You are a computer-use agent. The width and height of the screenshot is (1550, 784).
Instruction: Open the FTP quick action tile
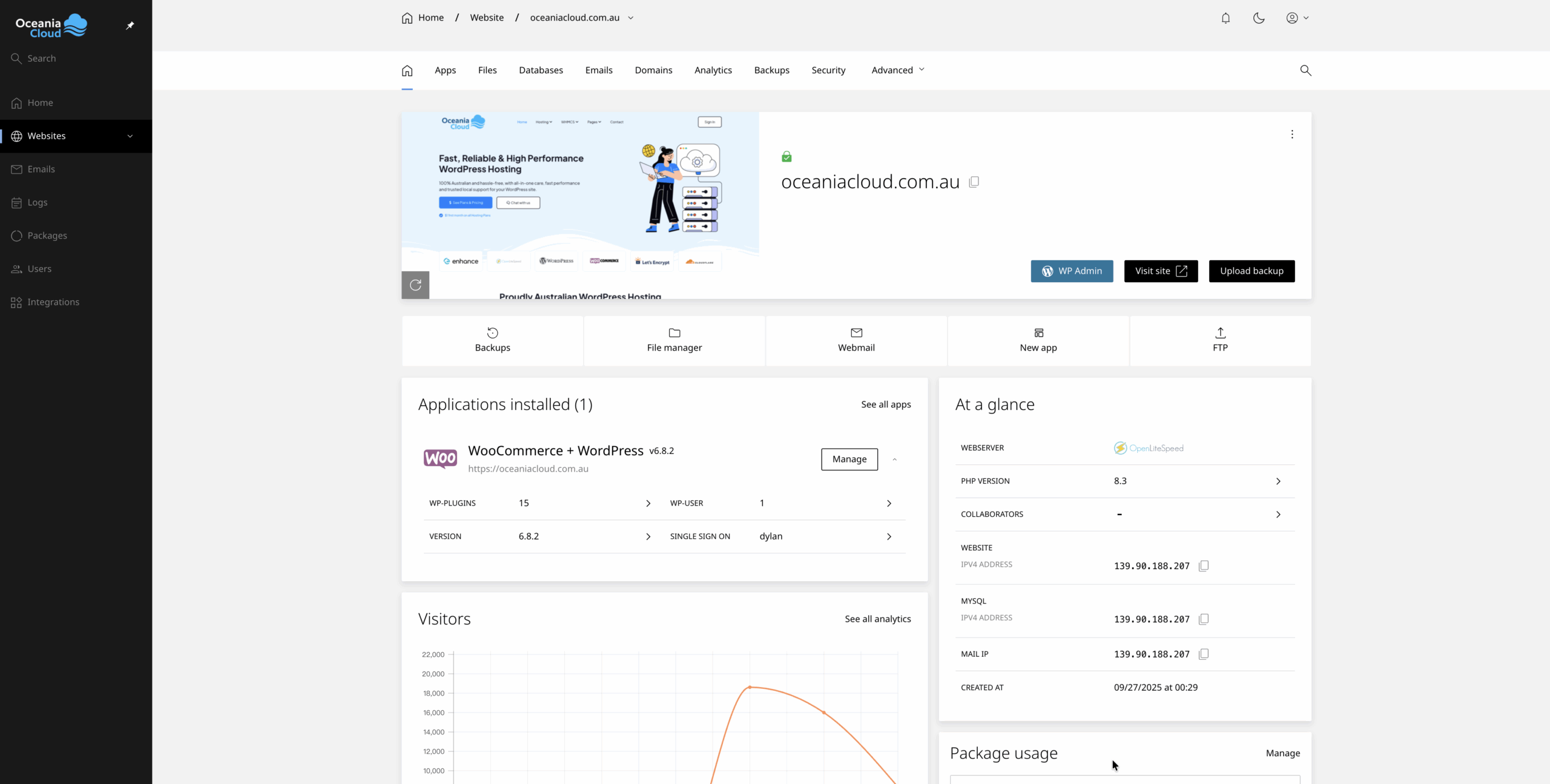click(x=1220, y=340)
